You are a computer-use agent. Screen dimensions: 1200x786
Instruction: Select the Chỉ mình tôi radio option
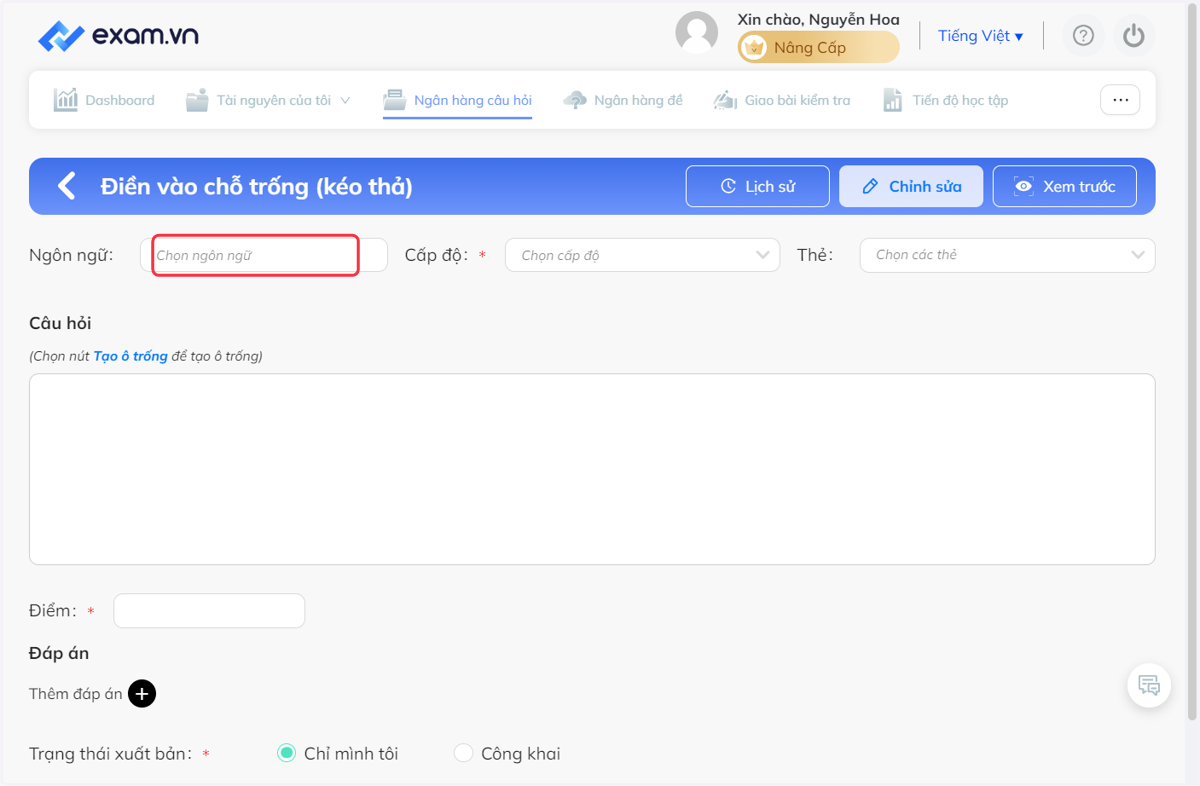tap(287, 753)
